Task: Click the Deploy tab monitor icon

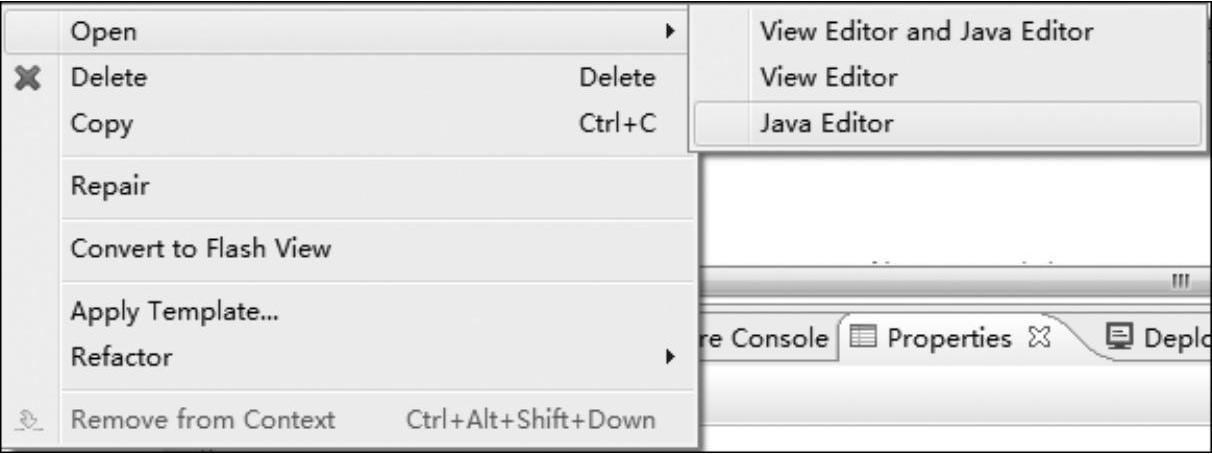Action: [x=1116, y=340]
